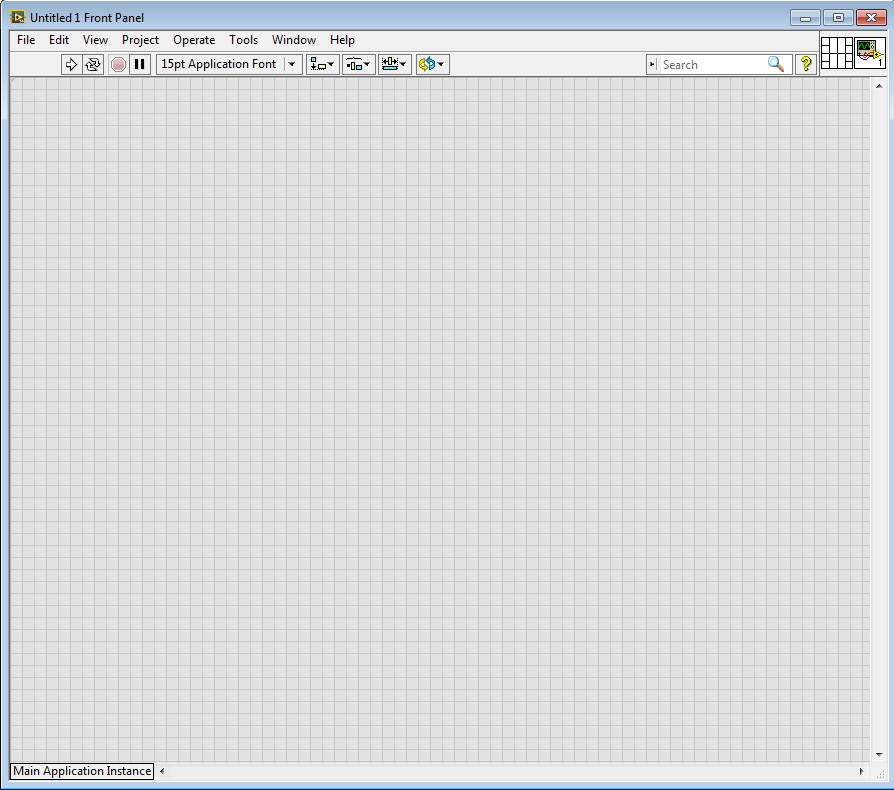
Task: Click the Pause button
Action: click(x=140, y=64)
